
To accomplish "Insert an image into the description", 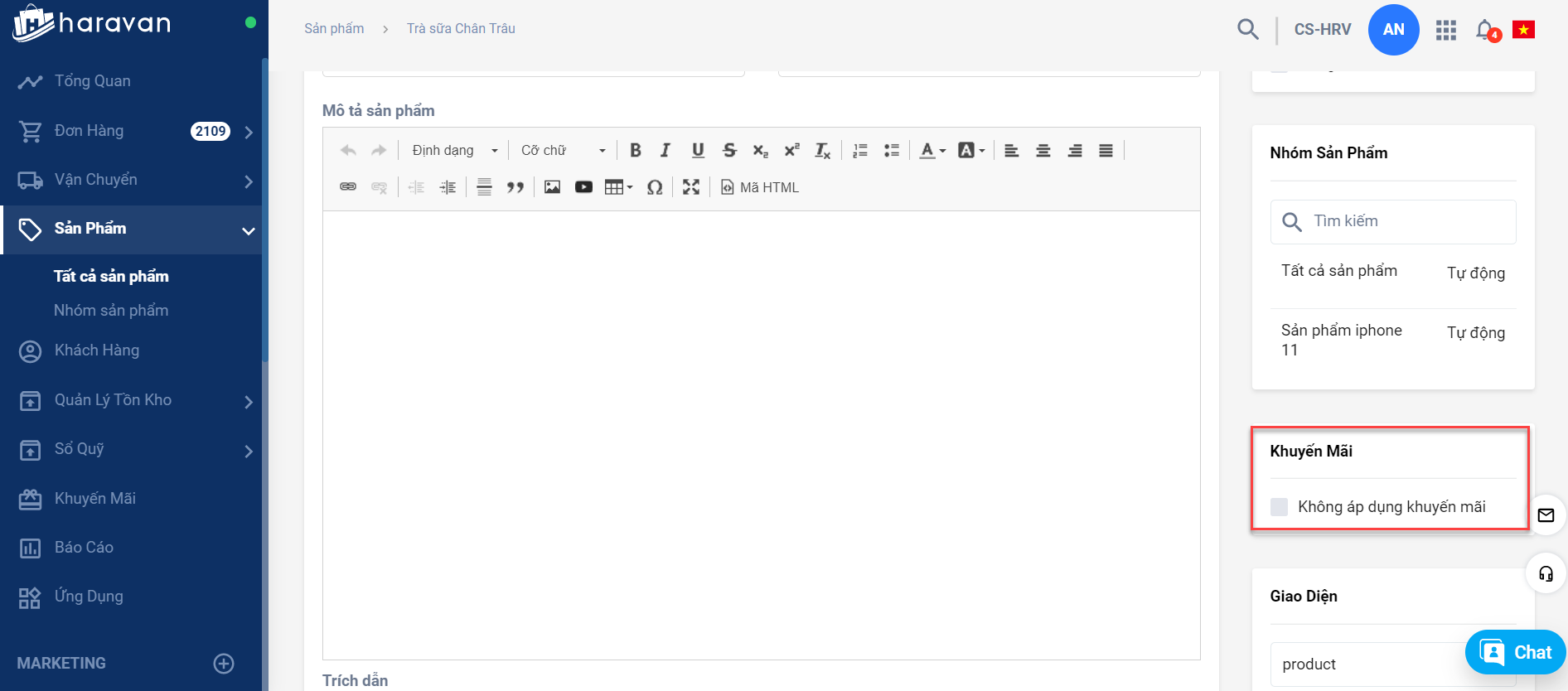I will point(552,187).
